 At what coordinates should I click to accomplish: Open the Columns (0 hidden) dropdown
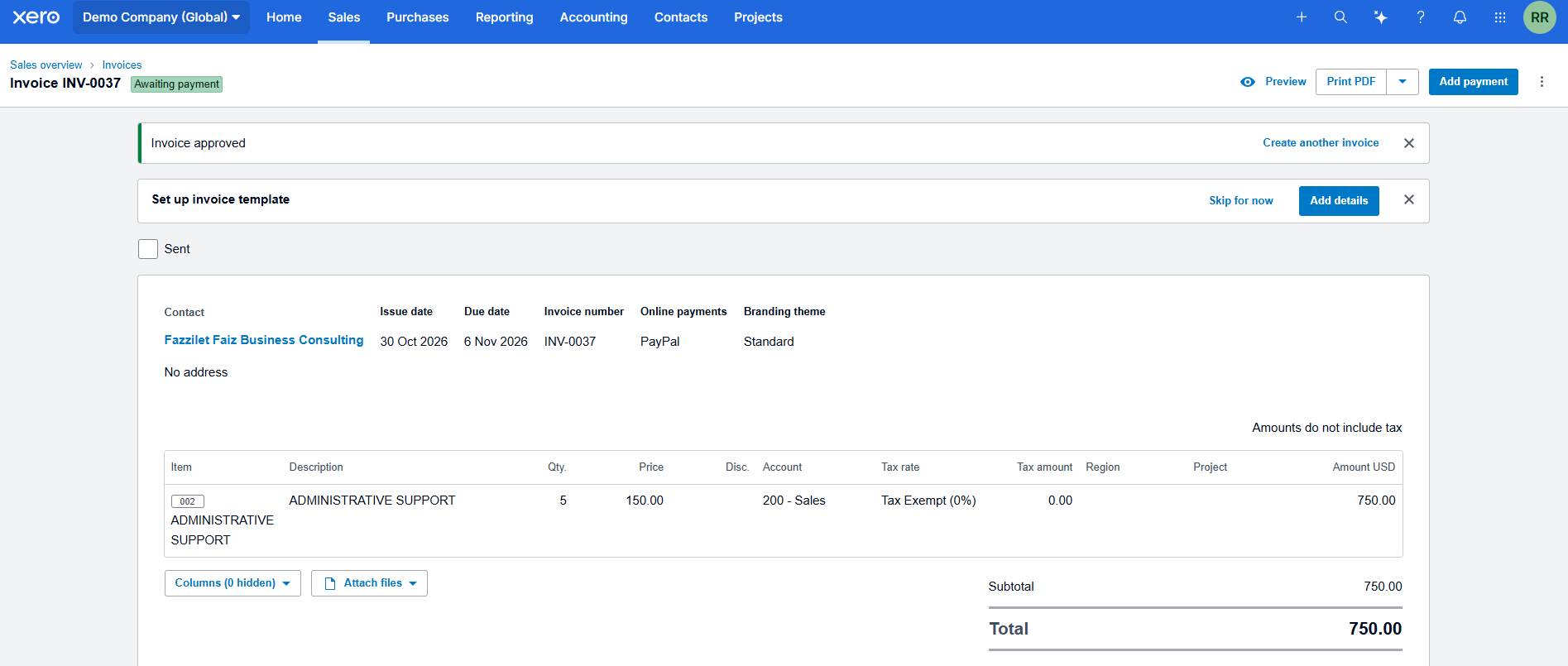[x=233, y=583]
